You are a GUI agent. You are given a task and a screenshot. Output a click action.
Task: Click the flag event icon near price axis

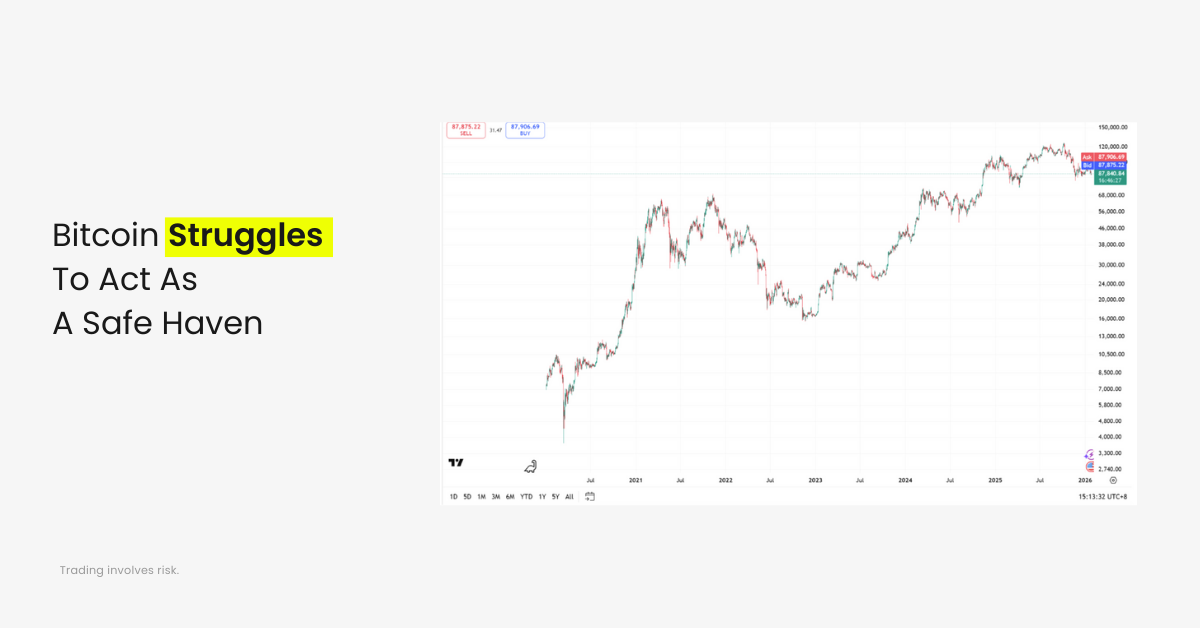pos(1089,466)
